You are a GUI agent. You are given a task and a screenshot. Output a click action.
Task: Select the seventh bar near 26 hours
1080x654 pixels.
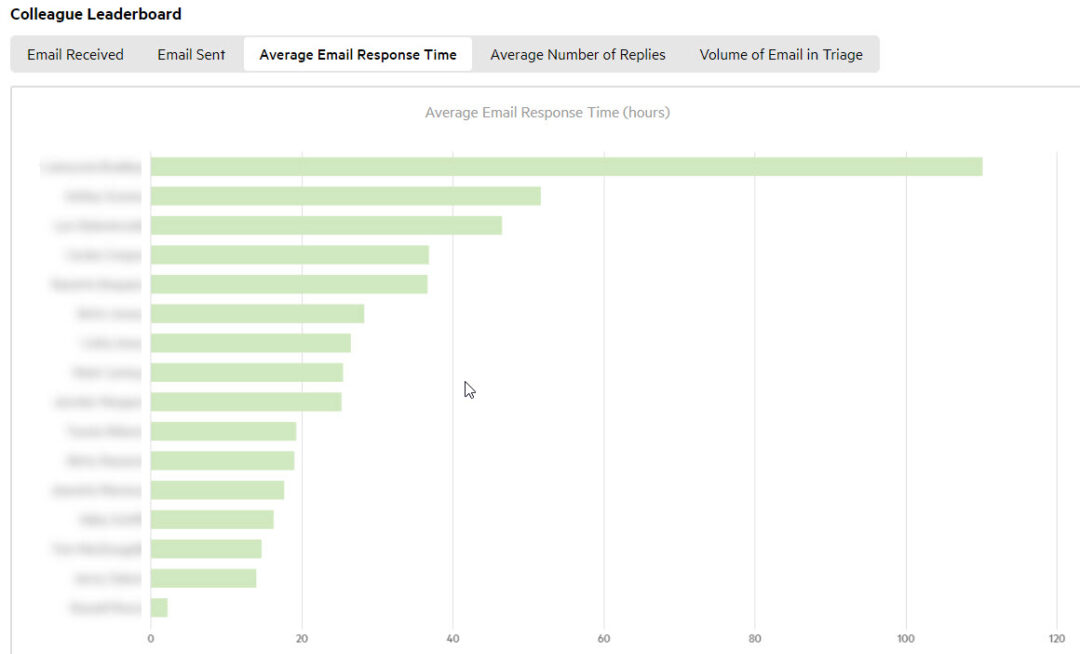point(250,343)
